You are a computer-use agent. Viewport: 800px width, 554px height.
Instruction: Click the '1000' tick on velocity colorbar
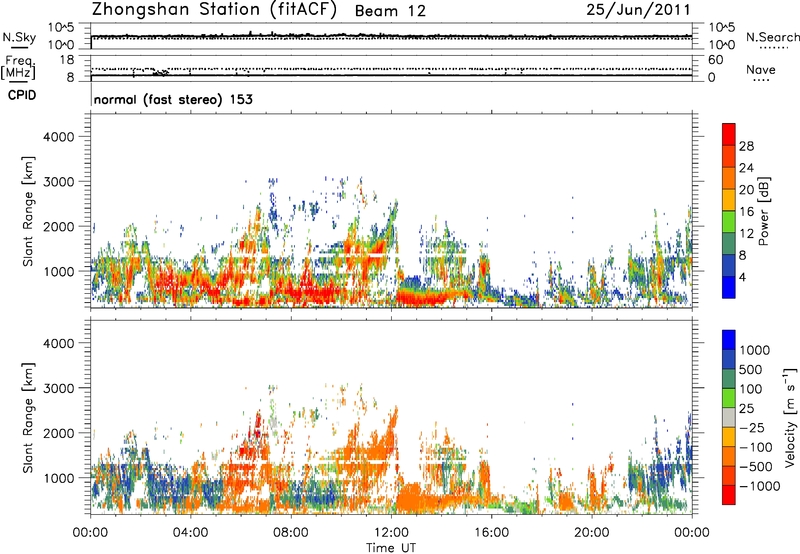[755, 350]
